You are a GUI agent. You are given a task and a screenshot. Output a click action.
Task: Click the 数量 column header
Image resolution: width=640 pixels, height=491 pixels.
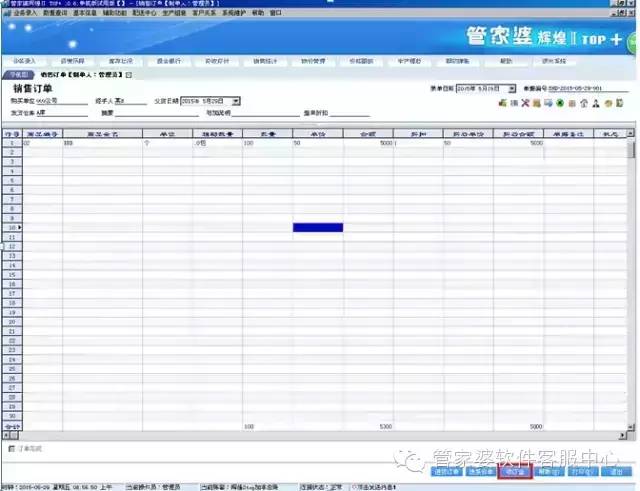pos(267,134)
